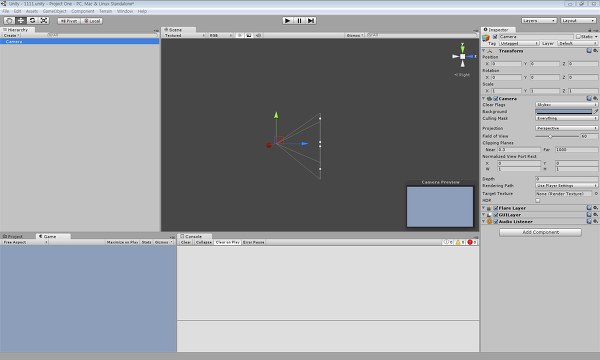Select the Scale tool in toolbar
Screen dimensions: 600x360
44,21
